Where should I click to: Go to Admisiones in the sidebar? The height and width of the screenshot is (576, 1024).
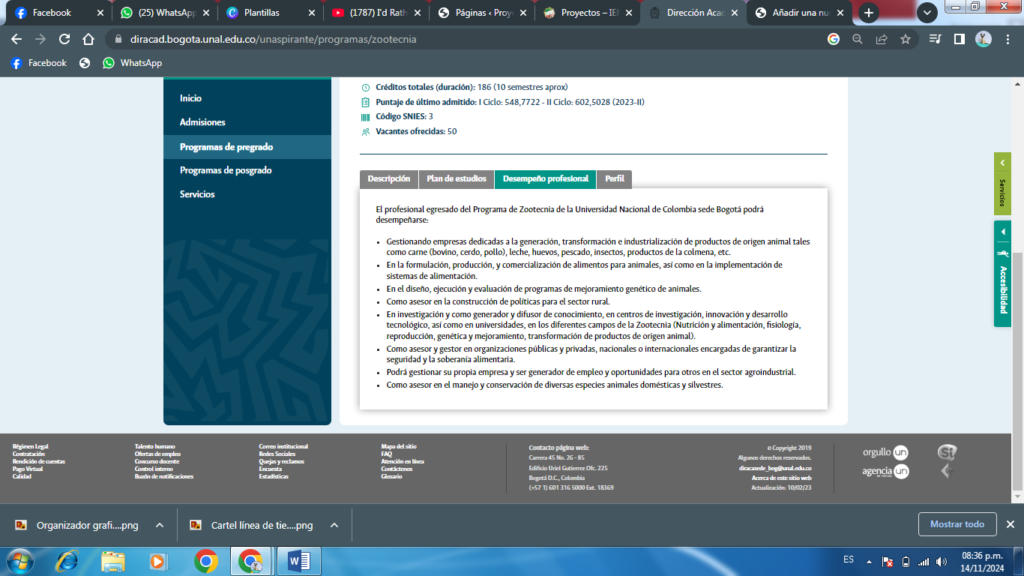(x=203, y=123)
